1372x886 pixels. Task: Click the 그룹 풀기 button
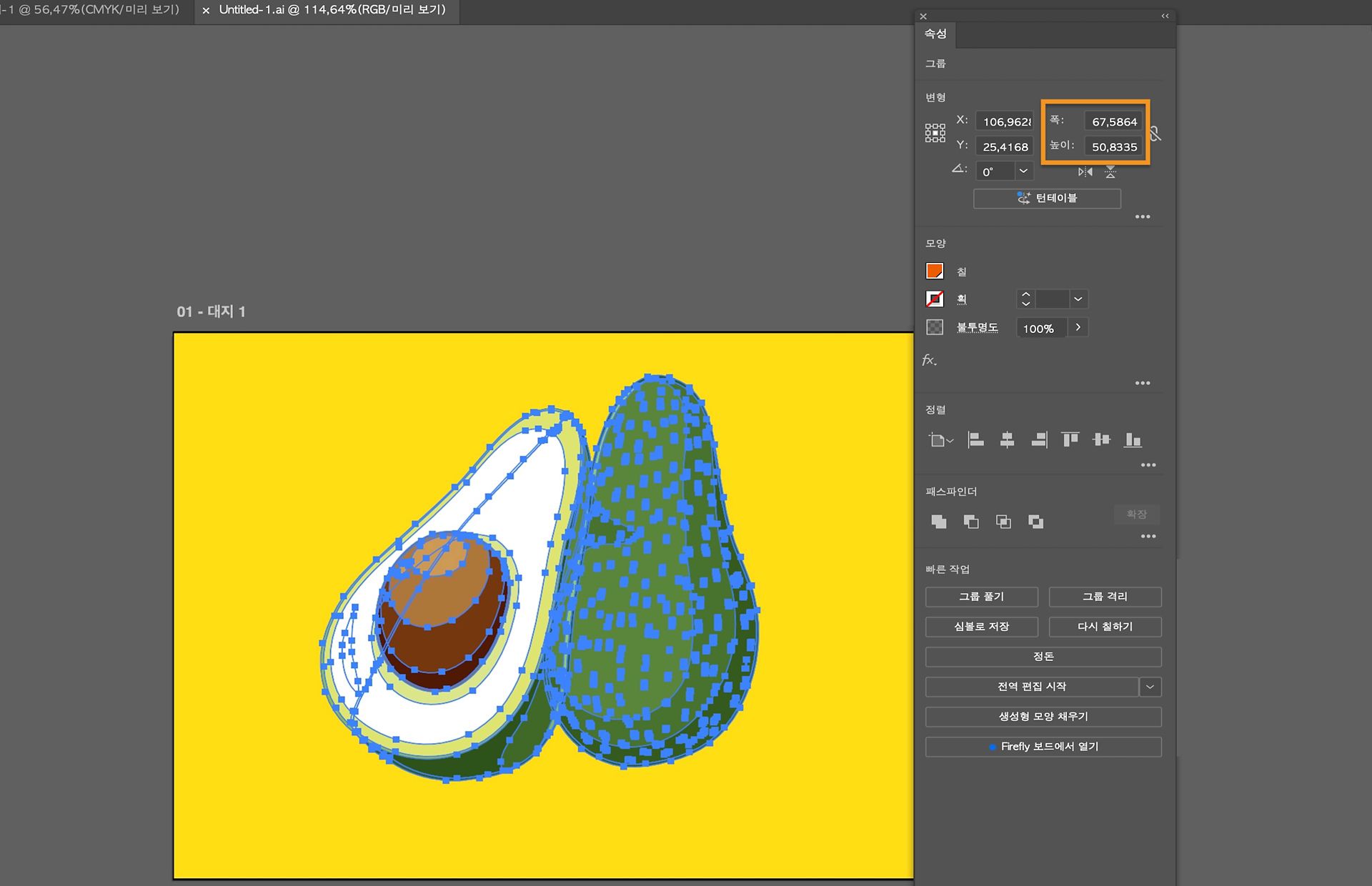pos(982,597)
